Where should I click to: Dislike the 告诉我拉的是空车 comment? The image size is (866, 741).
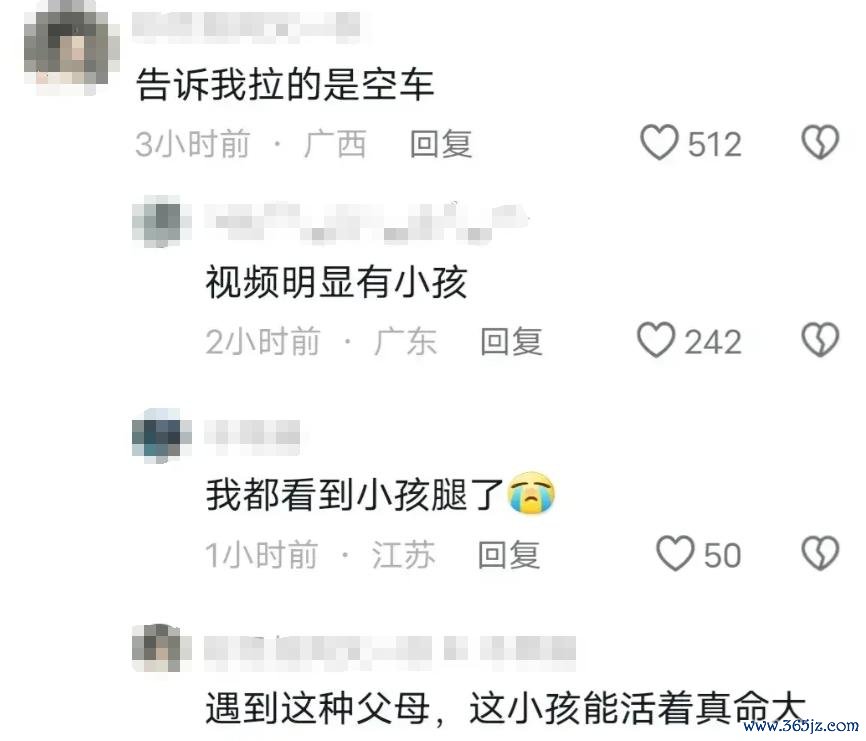[x=820, y=142]
